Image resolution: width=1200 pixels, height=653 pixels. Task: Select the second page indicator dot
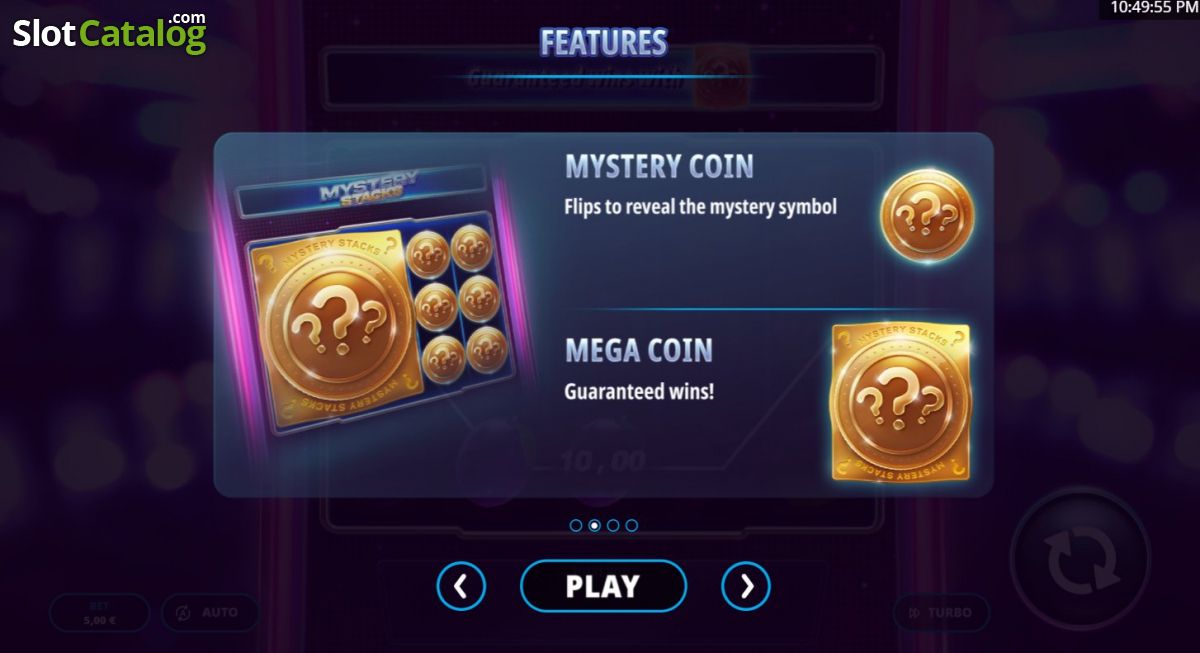pos(594,525)
